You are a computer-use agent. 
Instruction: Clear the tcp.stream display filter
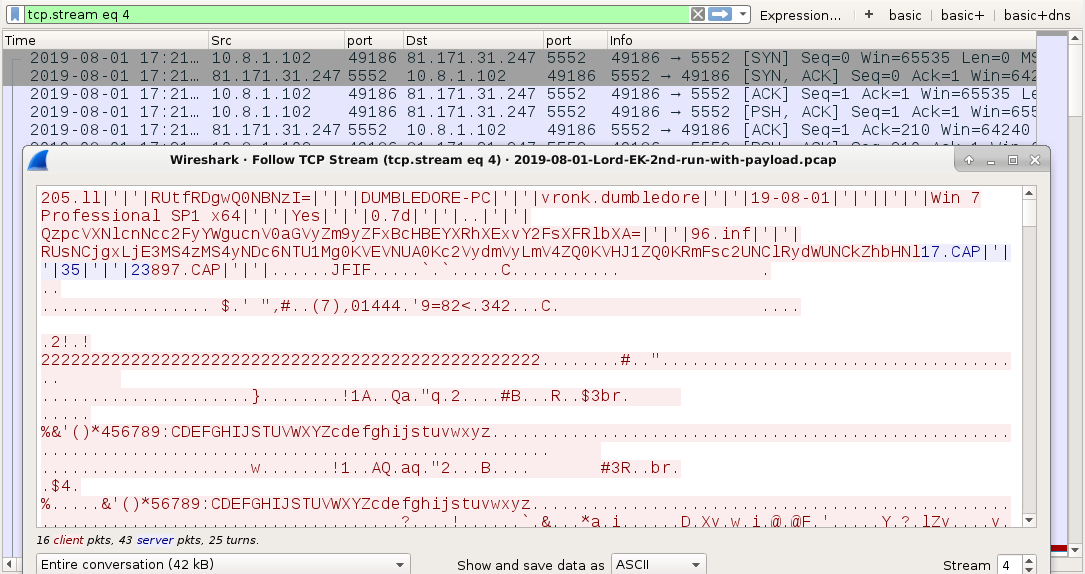(x=698, y=15)
